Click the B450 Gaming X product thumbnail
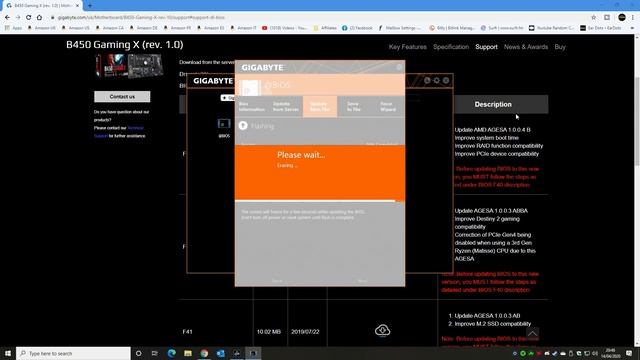This screenshot has height=360, width=640. click(129, 65)
